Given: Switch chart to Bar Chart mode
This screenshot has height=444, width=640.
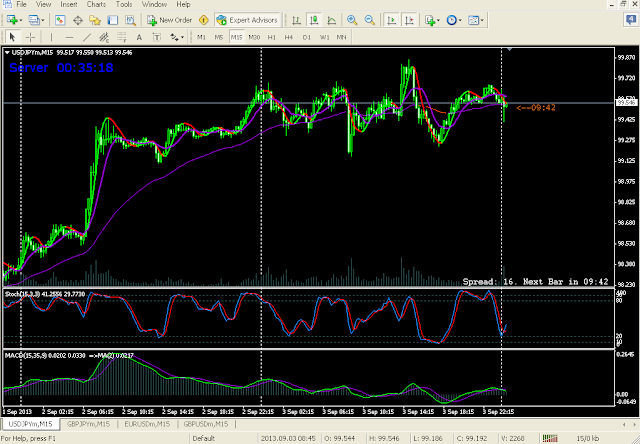Looking at the screenshot, I should coord(296,20).
